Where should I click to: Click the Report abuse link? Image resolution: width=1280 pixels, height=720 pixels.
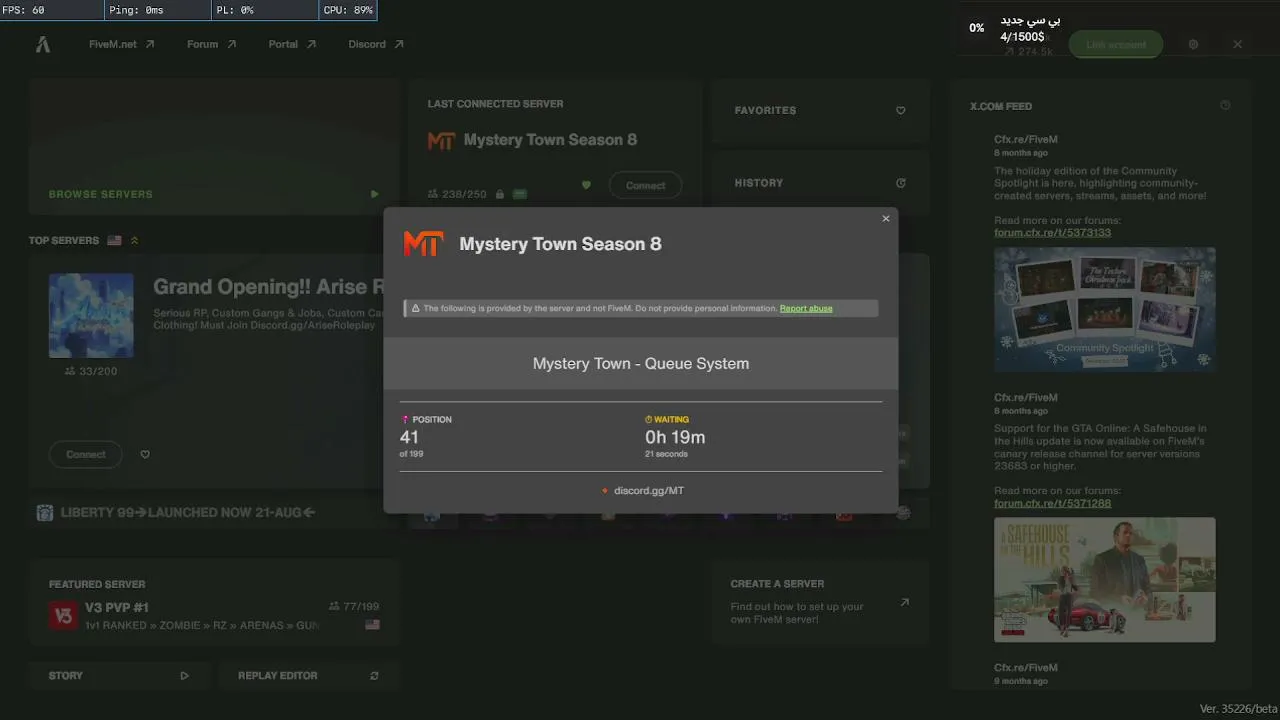pos(806,308)
